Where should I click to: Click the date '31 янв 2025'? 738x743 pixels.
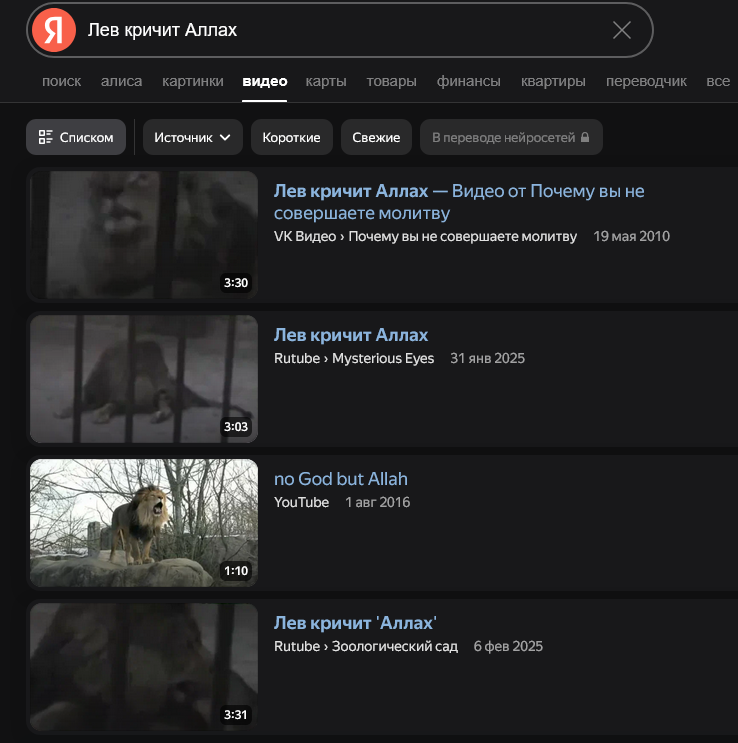coord(487,358)
